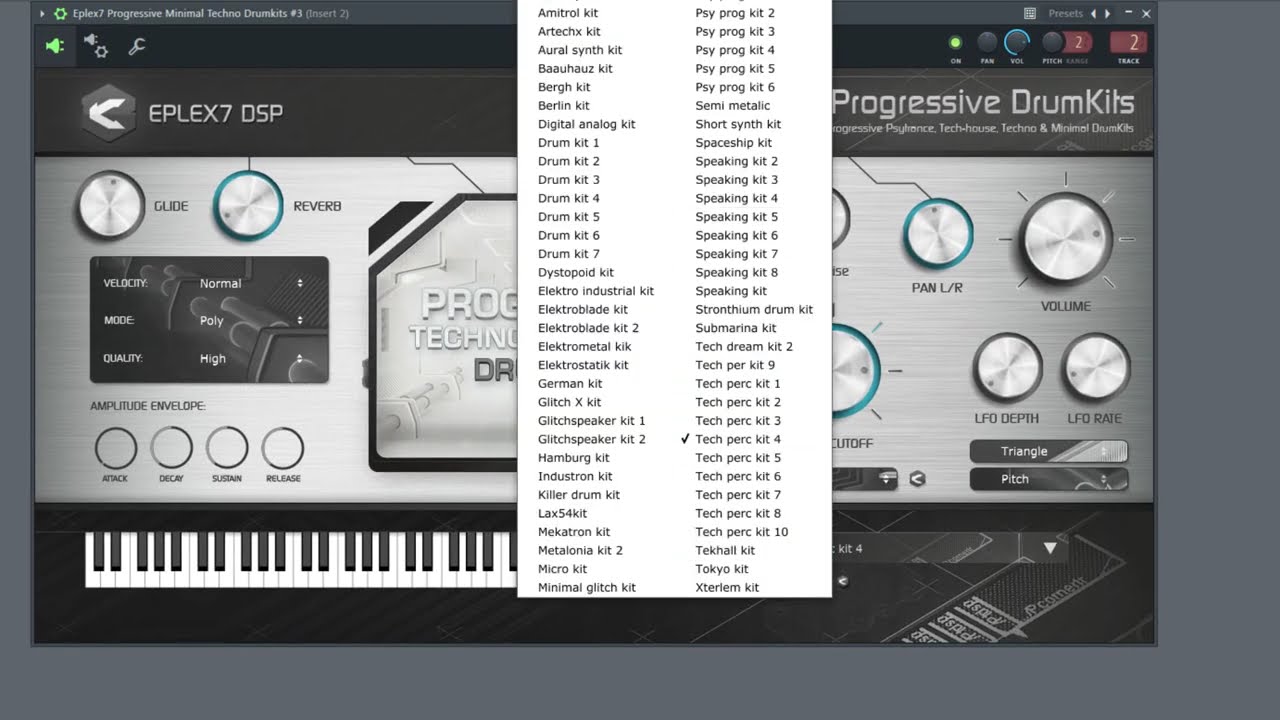
Task: Click the DECAY envelope knob
Action: pyautogui.click(x=171, y=448)
